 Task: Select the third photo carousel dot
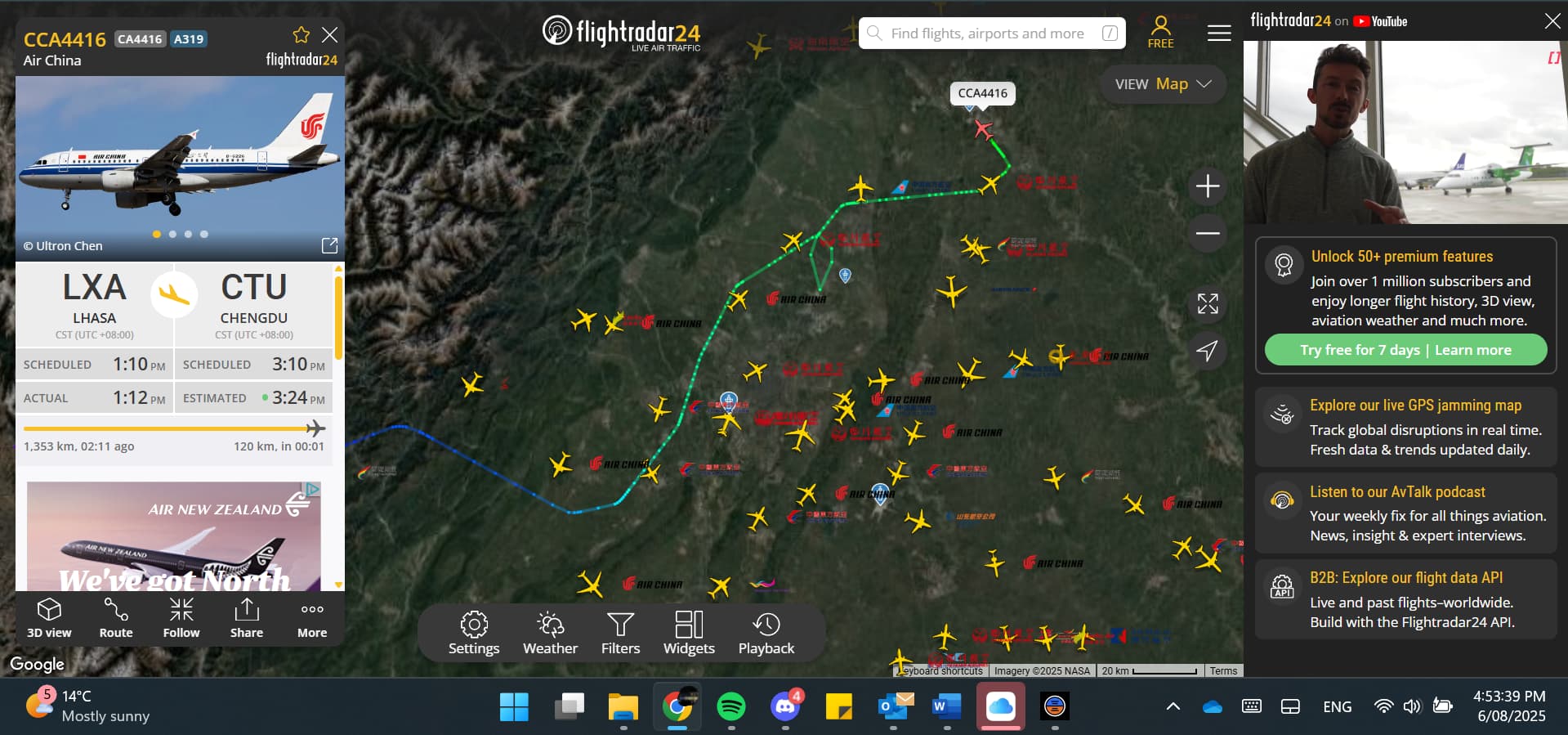[x=188, y=234]
